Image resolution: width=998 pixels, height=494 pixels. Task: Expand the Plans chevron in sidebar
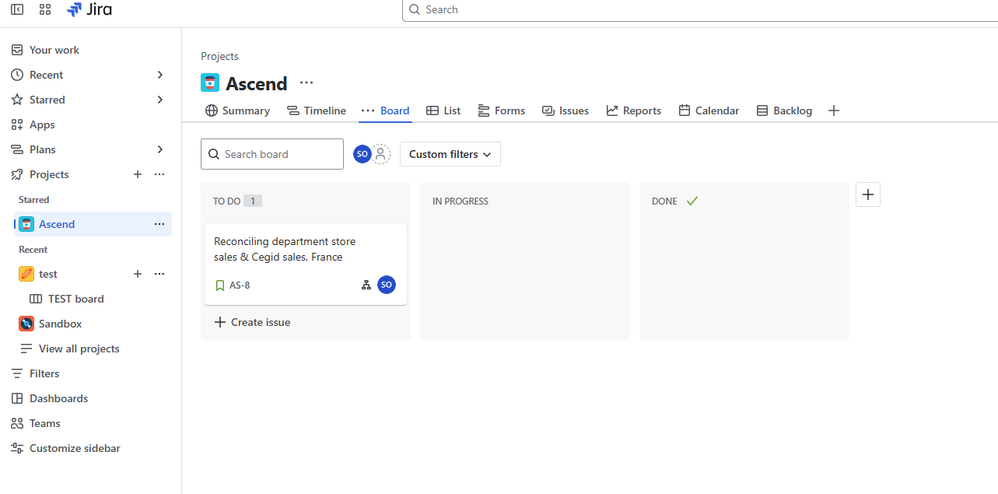(160, 150)
